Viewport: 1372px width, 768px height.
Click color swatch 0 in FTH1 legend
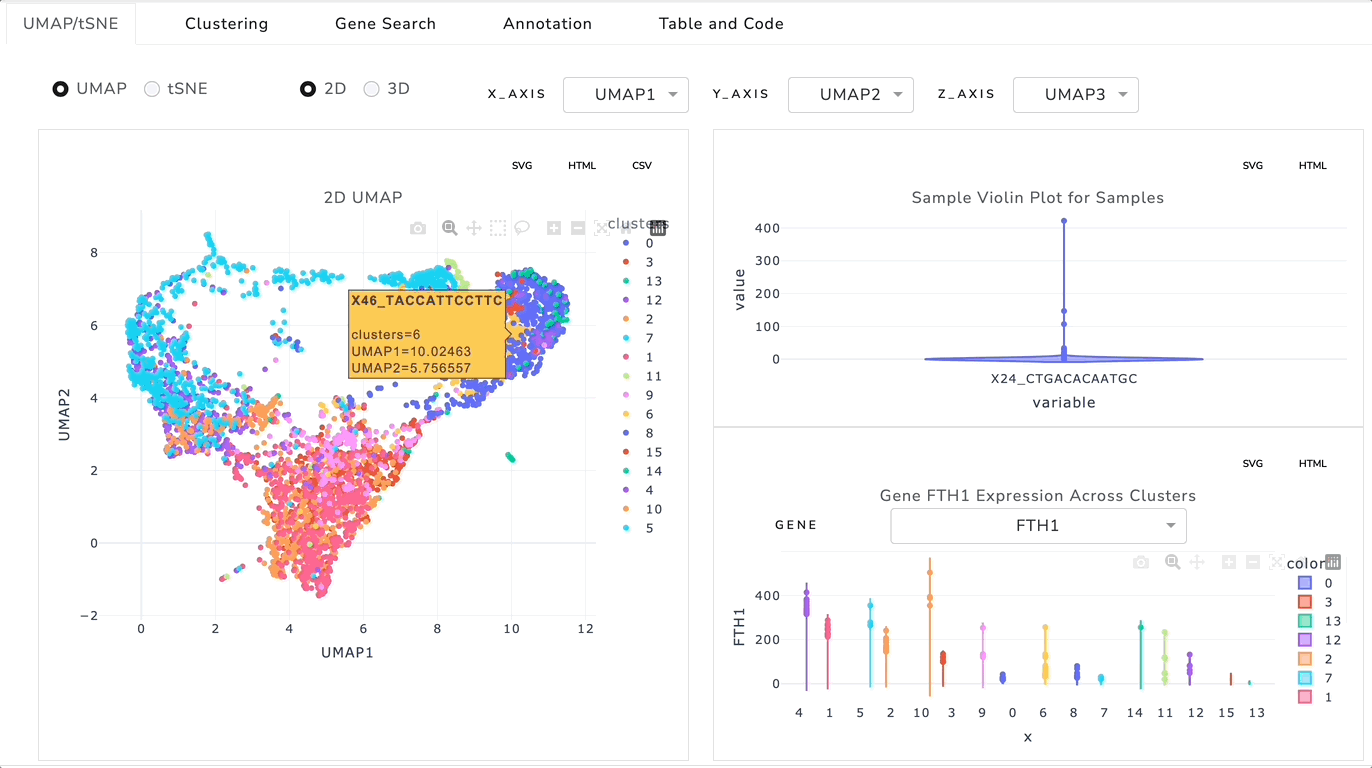click(1304, 583)
